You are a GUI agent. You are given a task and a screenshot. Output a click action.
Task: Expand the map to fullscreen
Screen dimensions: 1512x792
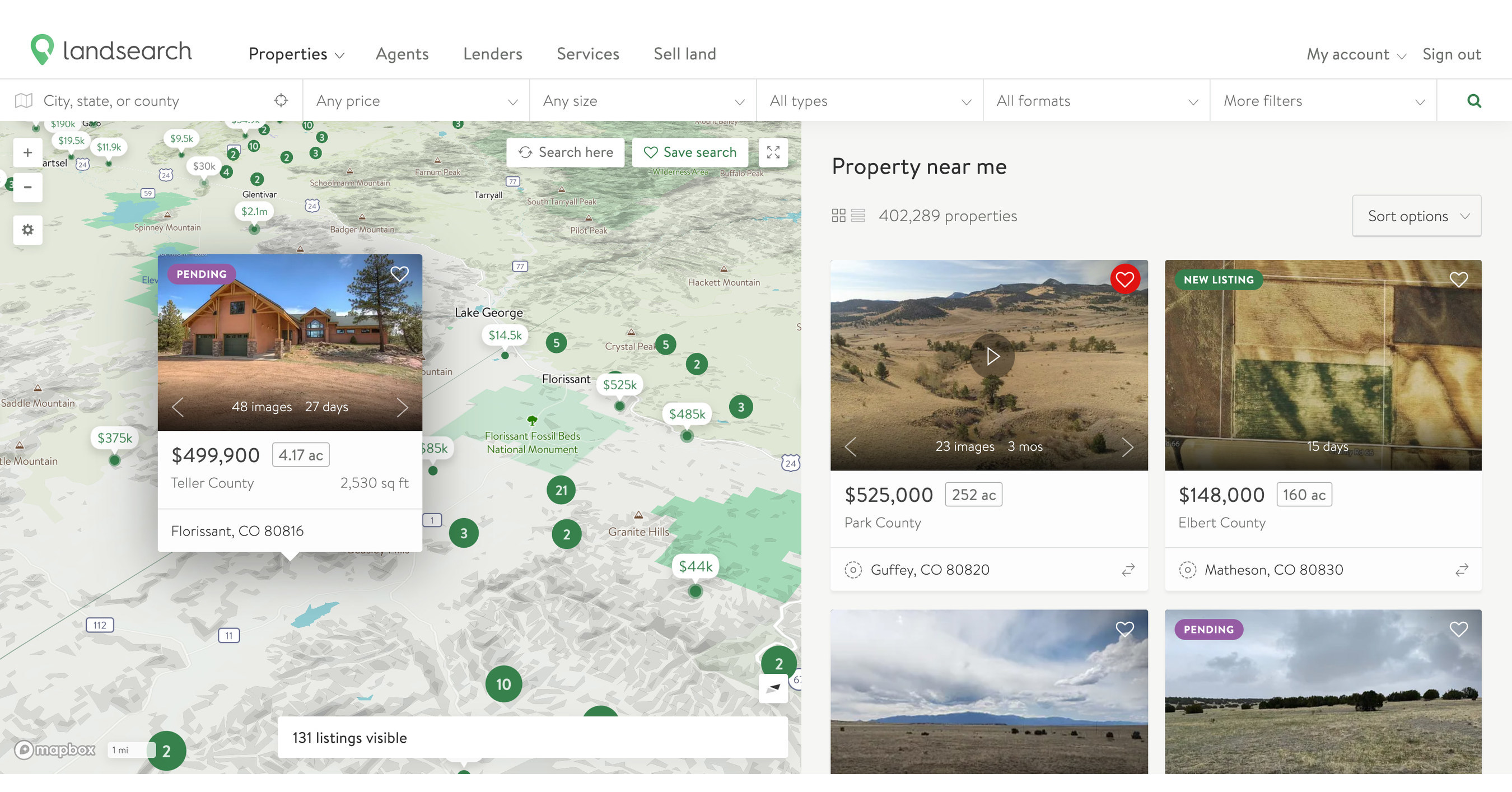[773, 152]
